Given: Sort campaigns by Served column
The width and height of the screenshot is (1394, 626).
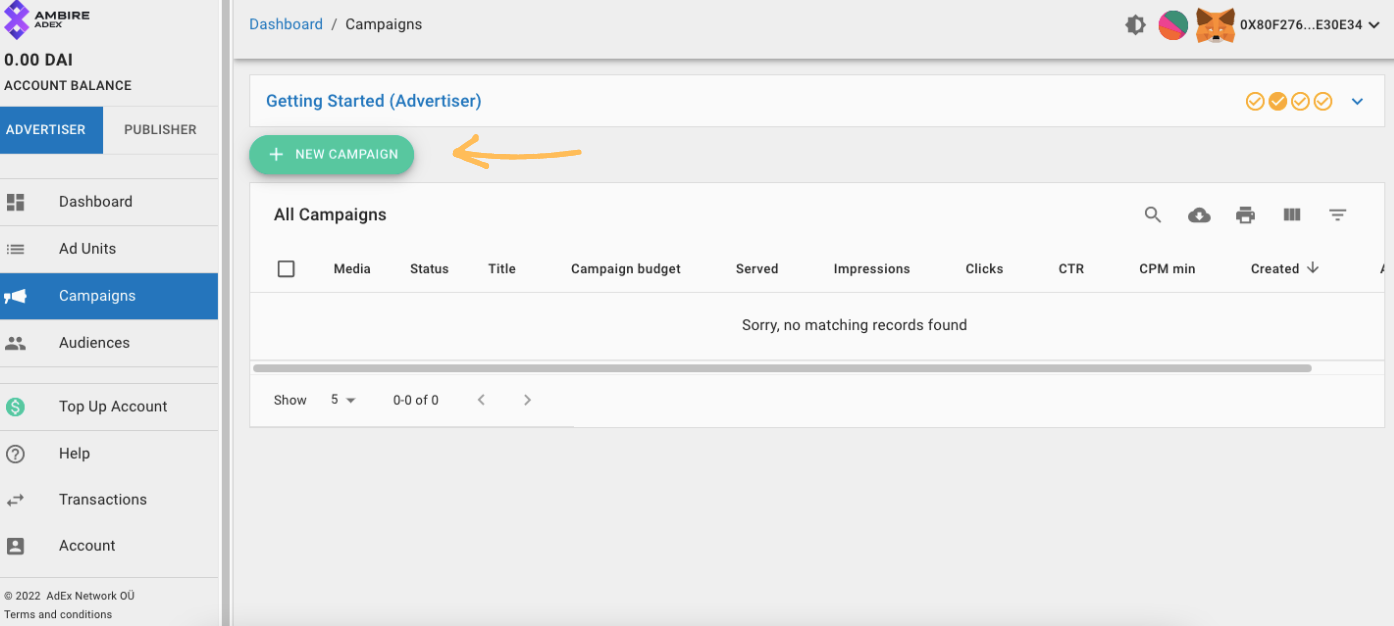Looking at the screenshot, I should (757, 269).
